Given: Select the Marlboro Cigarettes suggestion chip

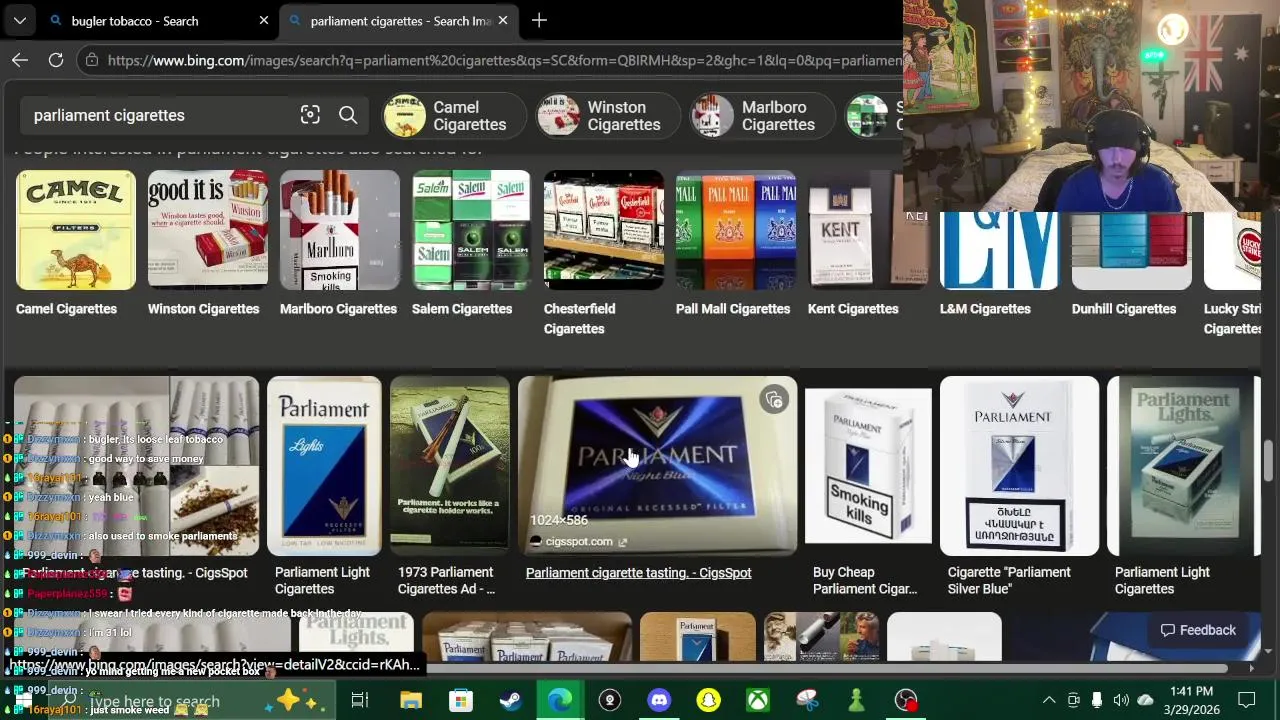Looking at the screenshot, I should 763,115.
